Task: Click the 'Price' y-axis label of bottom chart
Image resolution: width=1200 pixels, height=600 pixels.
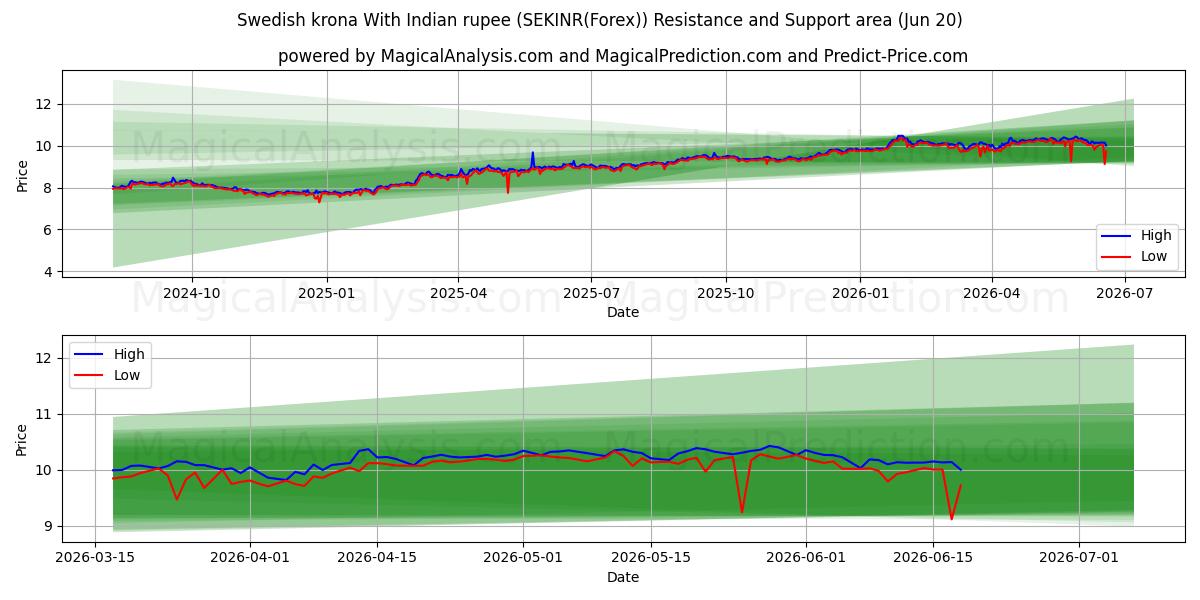Action: (23, 439)
